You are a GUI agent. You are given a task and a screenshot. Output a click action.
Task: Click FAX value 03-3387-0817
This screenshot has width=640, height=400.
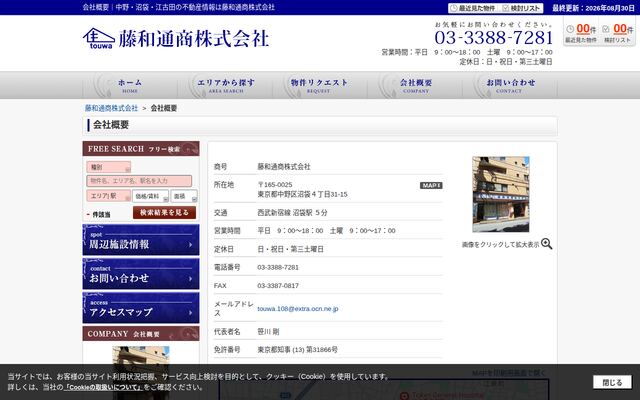tap(278, 286)
